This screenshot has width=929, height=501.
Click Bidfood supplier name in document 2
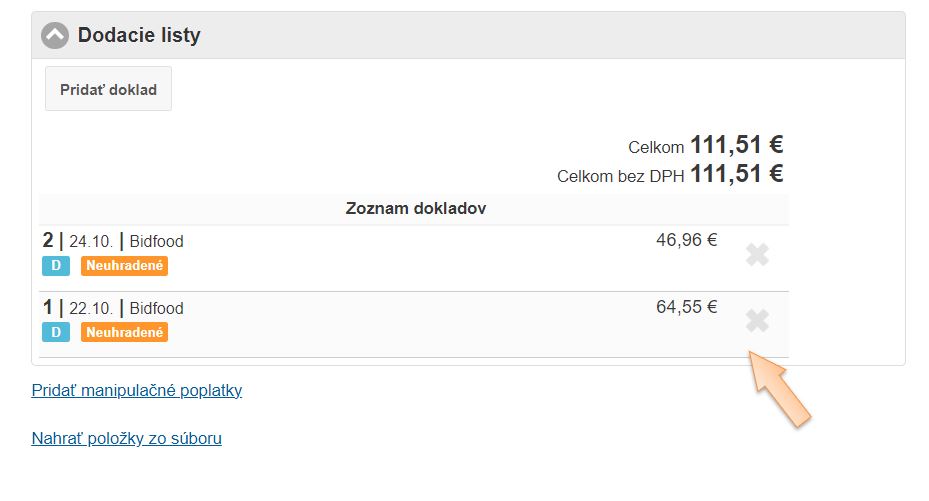click(157, 242)
